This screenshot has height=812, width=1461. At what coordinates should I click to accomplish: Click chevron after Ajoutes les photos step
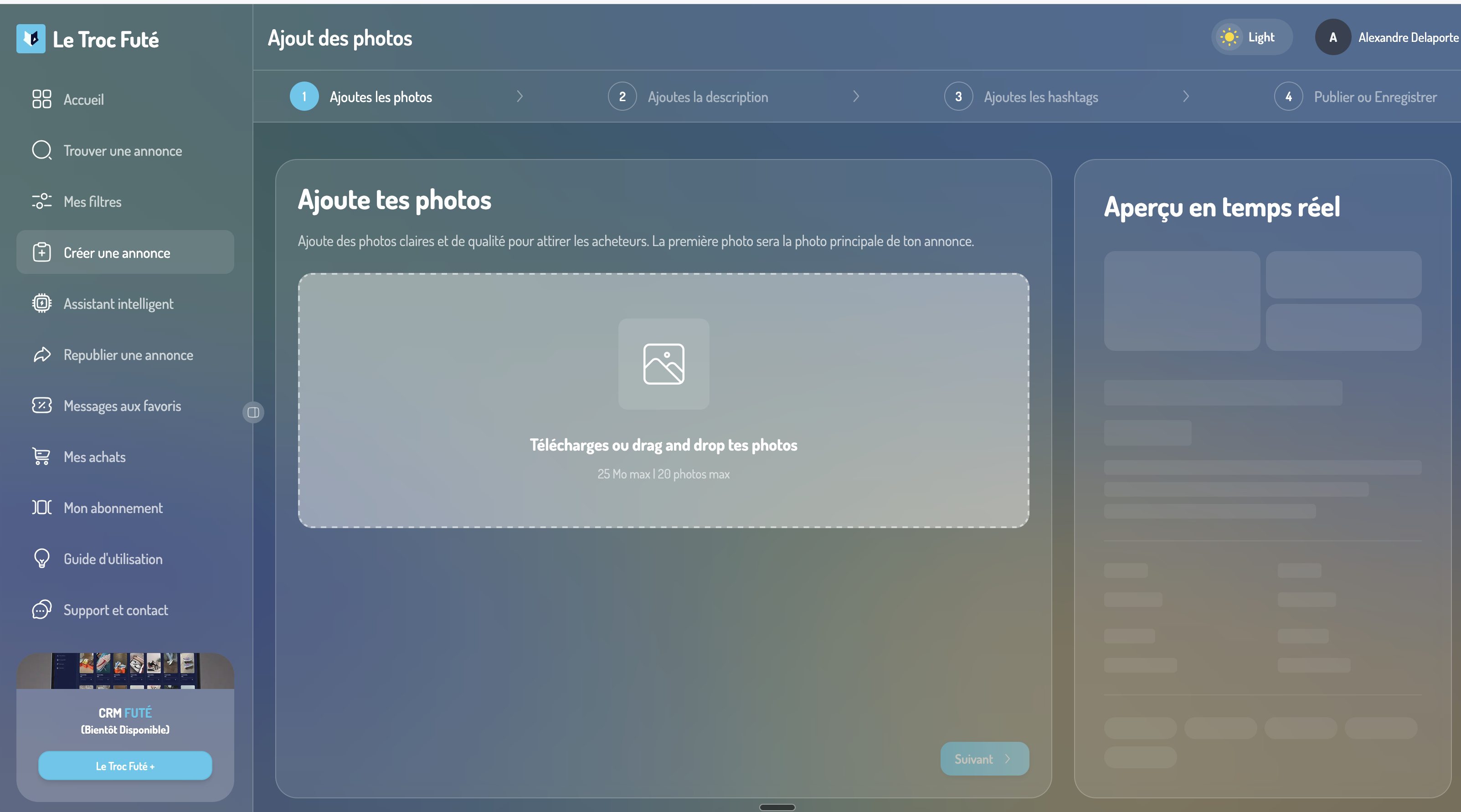(520, 97)
